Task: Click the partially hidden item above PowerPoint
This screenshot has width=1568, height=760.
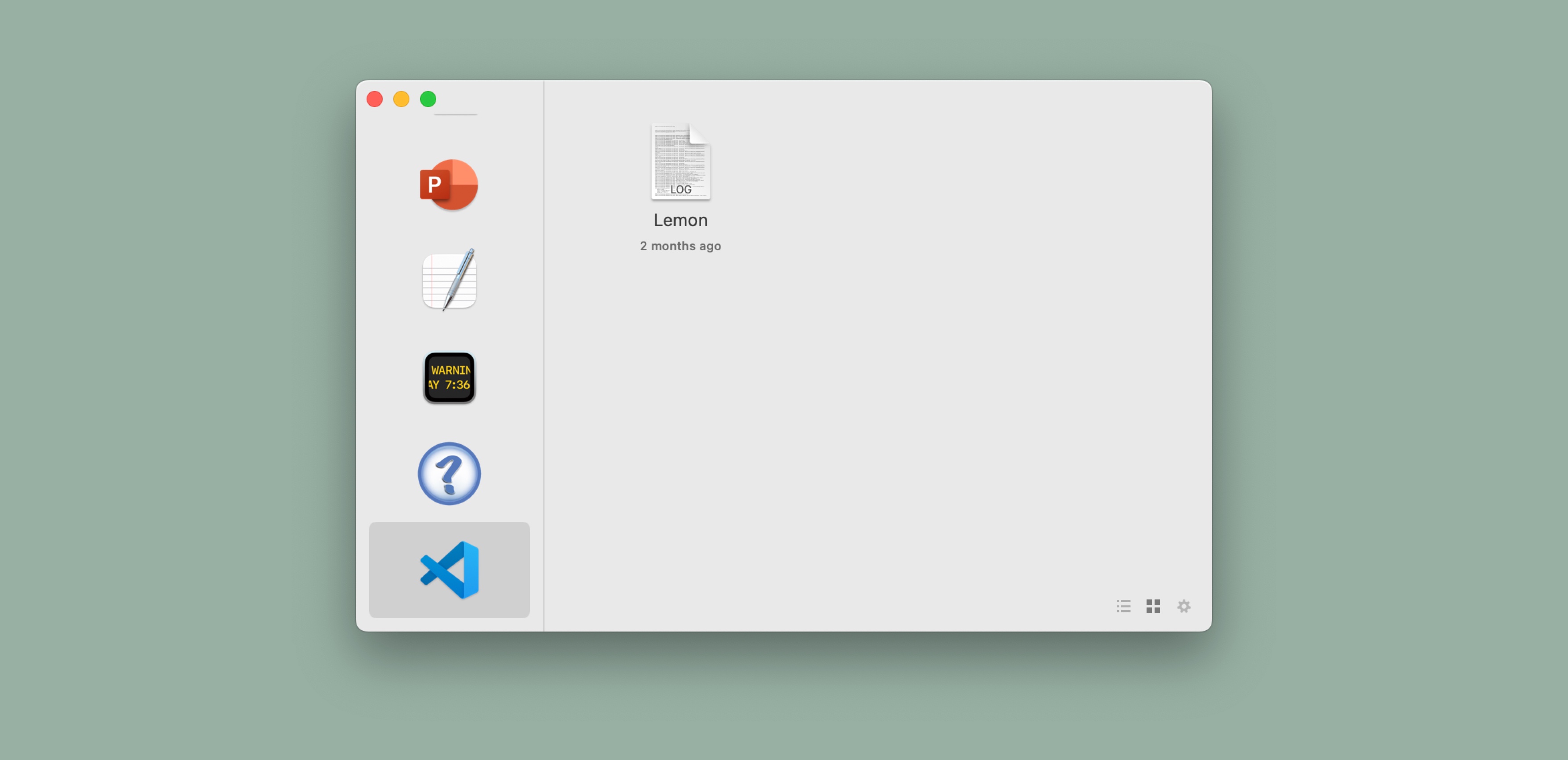Action: (455, 114)
